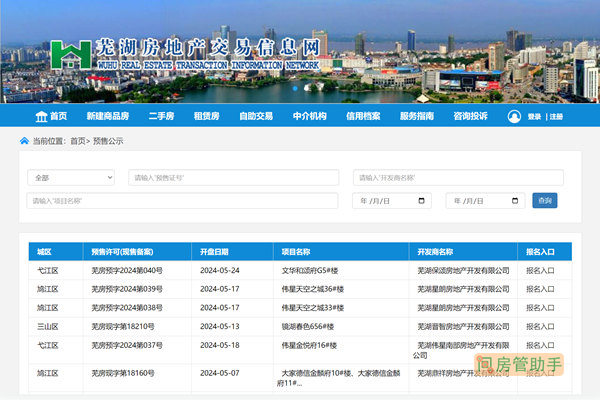Open 信用档案 navigation item
Viewport: 600px width, 400px height.
363,116
